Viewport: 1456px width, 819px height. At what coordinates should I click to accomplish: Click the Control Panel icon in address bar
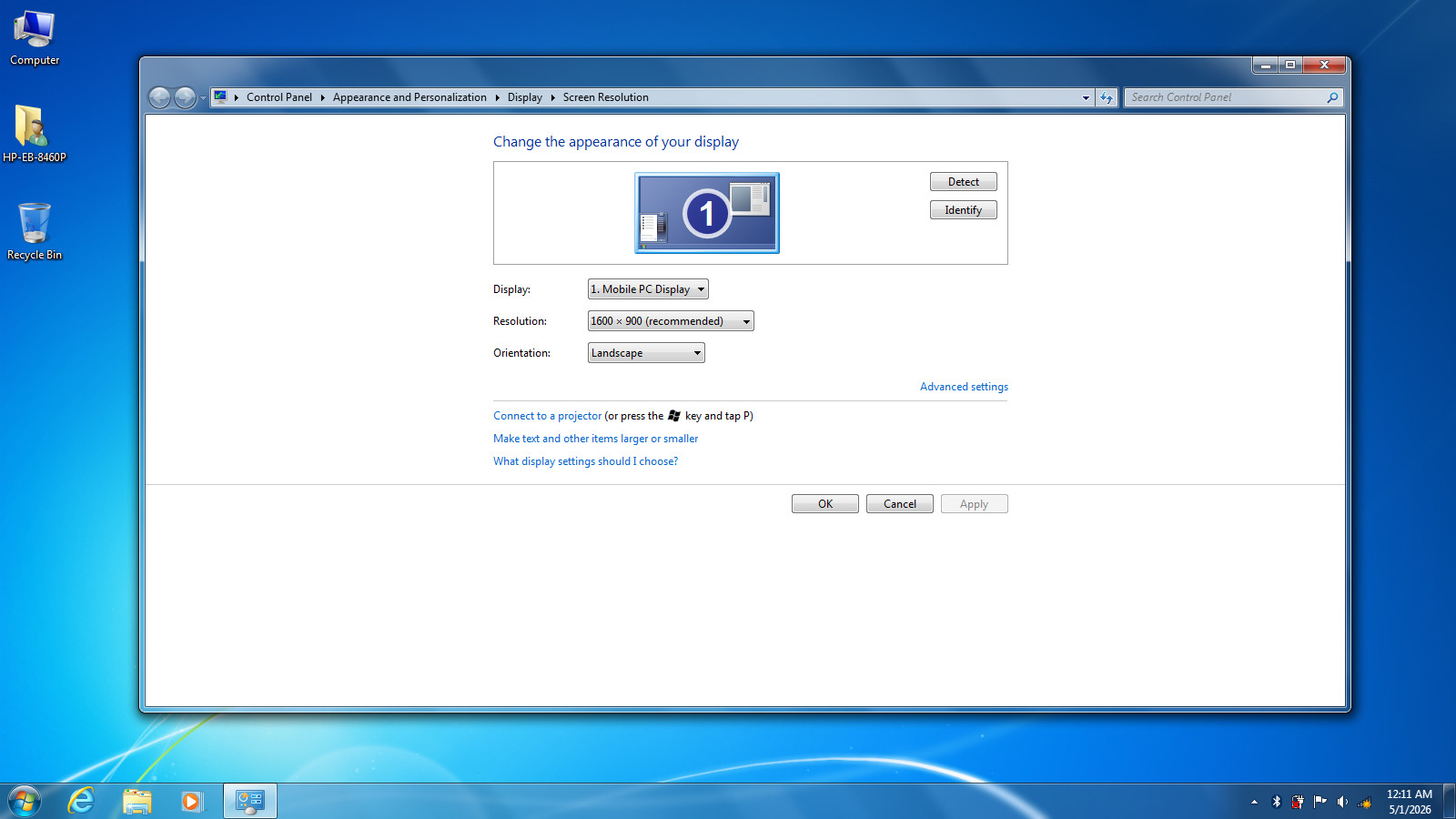(x=220, y=96)
